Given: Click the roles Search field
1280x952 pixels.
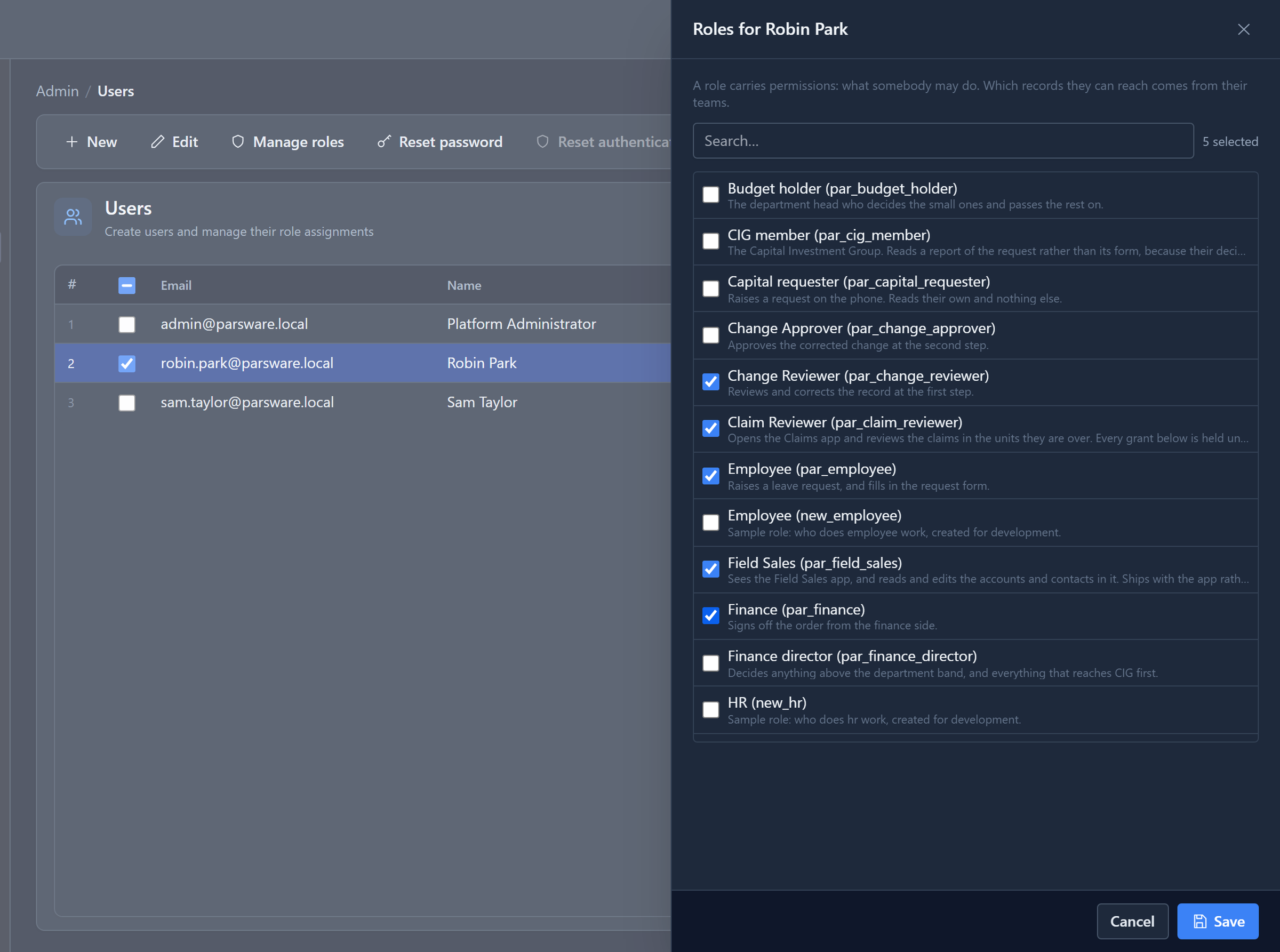Looking at the screenshot, I should [x=943, y=141].
